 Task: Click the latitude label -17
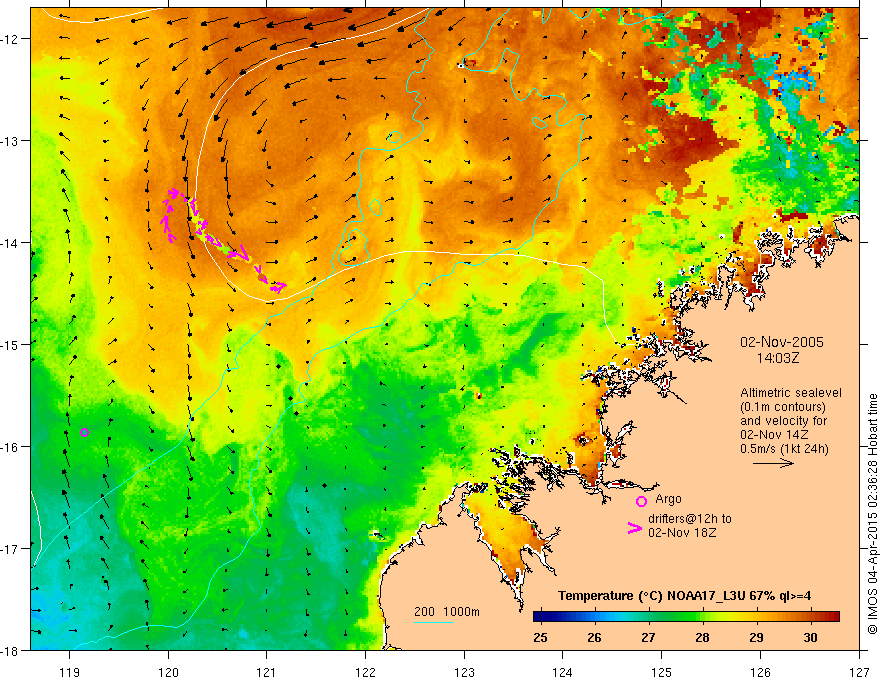(10, 548)
